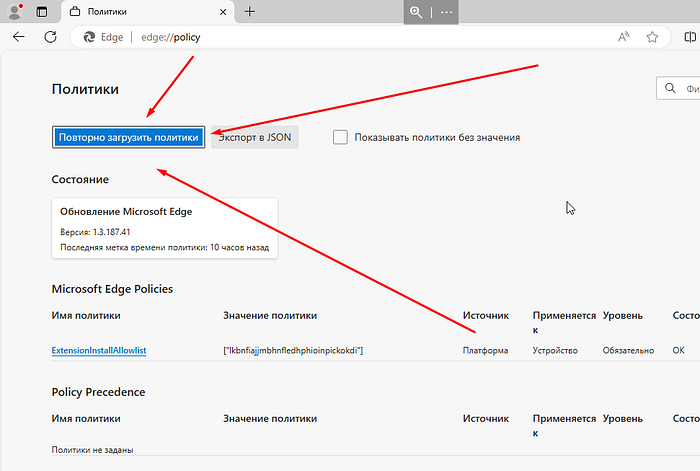700x471 pixels.
Task: Click the Платформа source cell
Action: (x=485, y=350)
